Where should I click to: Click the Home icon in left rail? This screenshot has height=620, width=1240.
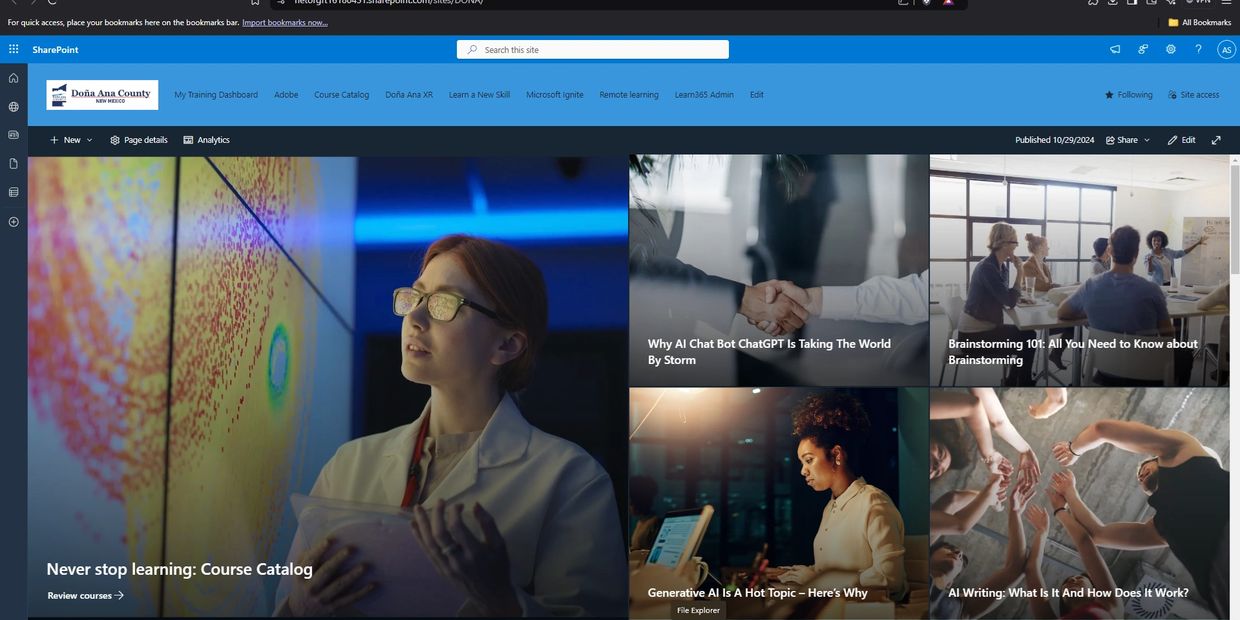(x=13, y=78)
